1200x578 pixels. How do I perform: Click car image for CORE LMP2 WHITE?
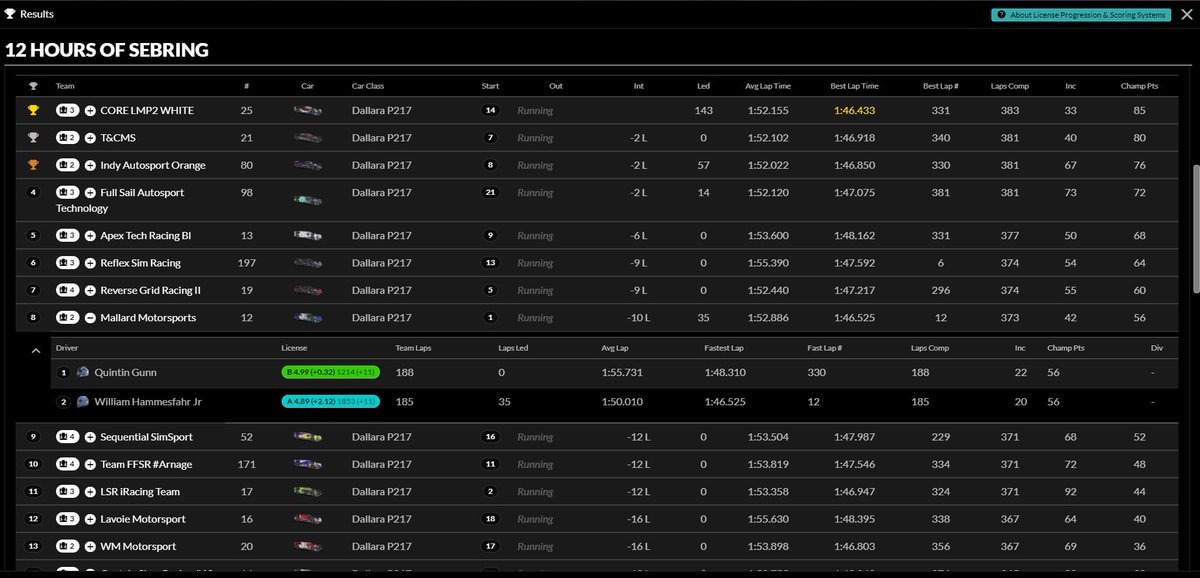pyautogui.click(x=308, y=111)
